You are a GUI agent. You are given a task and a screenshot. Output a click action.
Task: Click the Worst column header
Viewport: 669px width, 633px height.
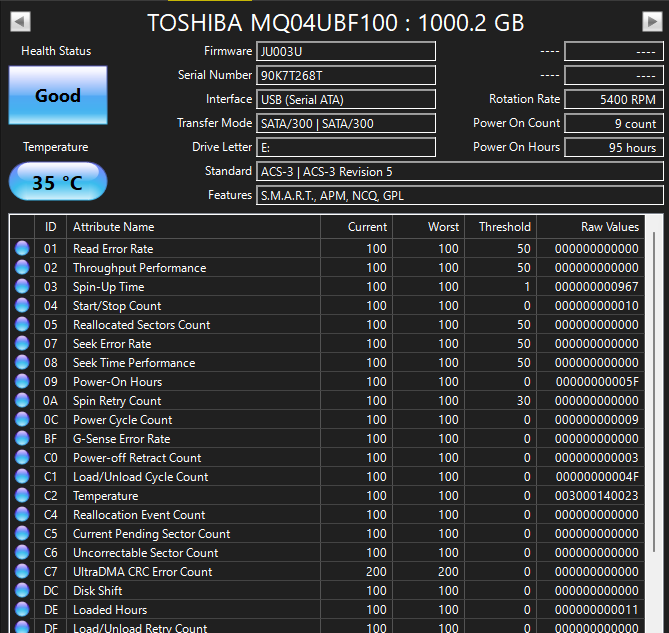tap(428, 226)
